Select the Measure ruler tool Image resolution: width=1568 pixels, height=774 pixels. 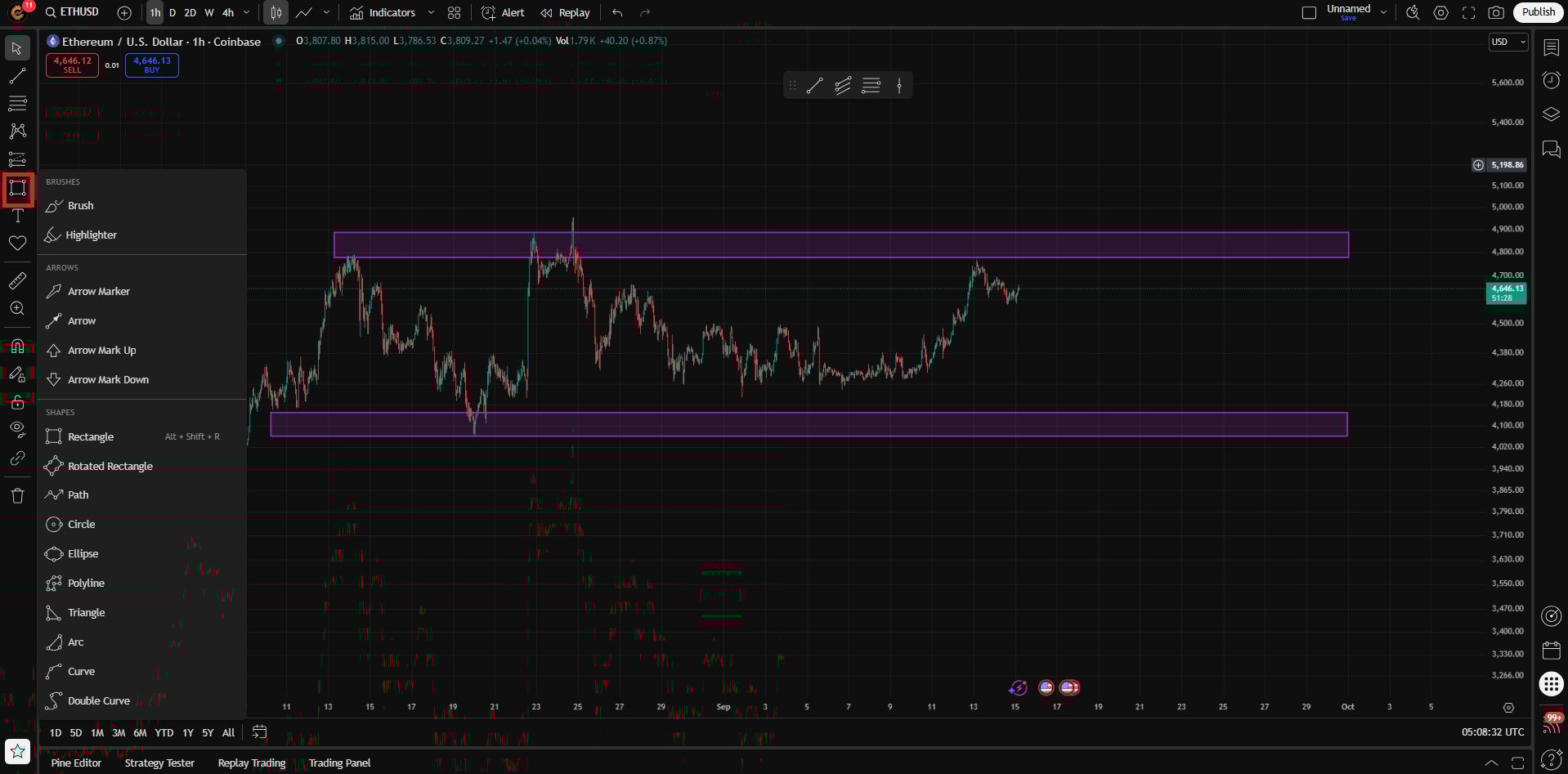point(17,281)
